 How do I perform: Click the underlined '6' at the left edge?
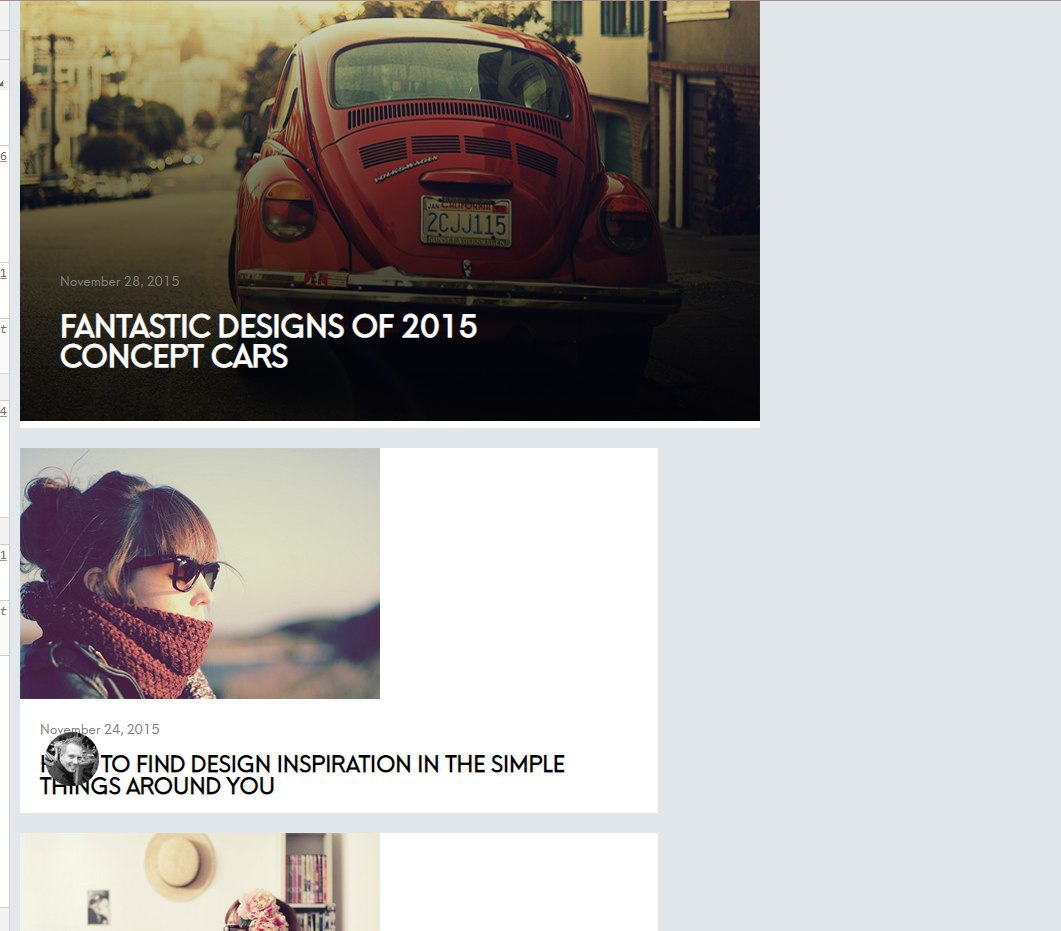(3, 156)
